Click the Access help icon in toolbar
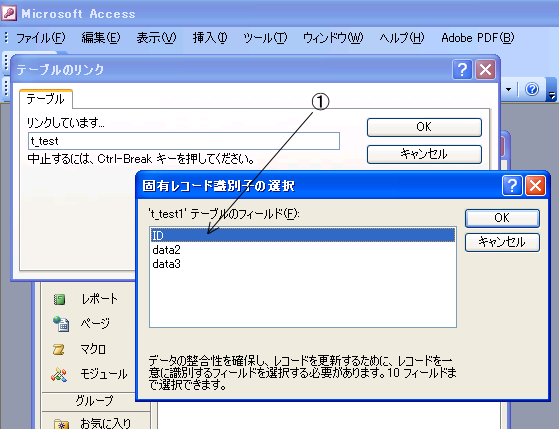This screenshot has width=559, height=429. click(x=532, y=89)
